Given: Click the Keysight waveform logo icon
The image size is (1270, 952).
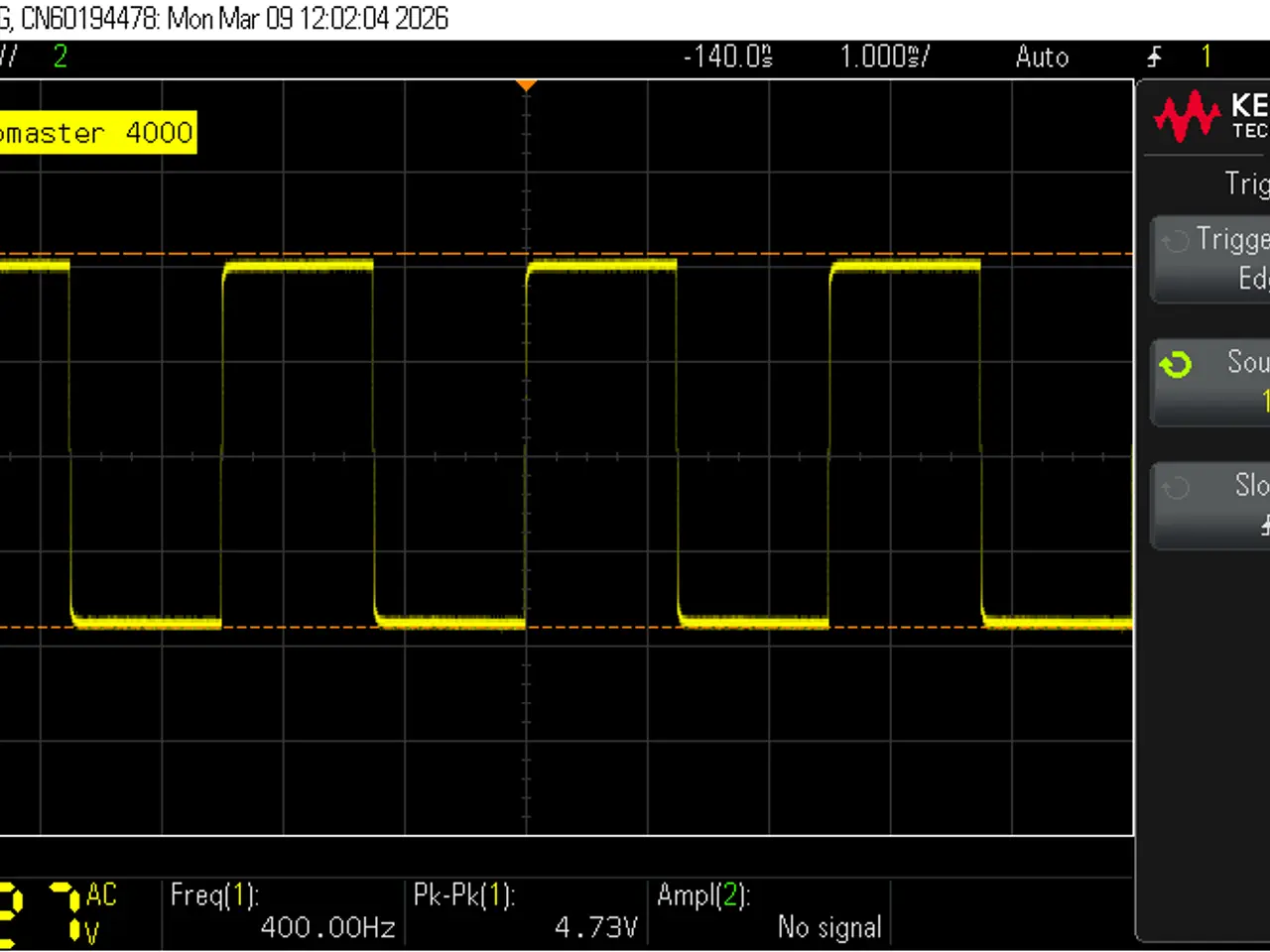Looking at the screenshot, I should 1186,116.
